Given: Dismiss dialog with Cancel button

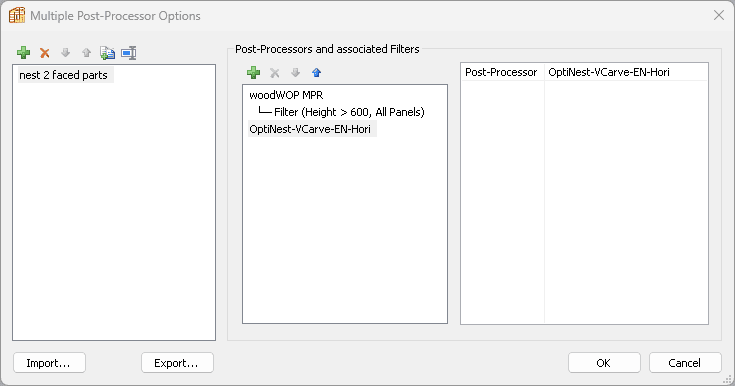Looking at the screenshot, I should pos(685,363).
